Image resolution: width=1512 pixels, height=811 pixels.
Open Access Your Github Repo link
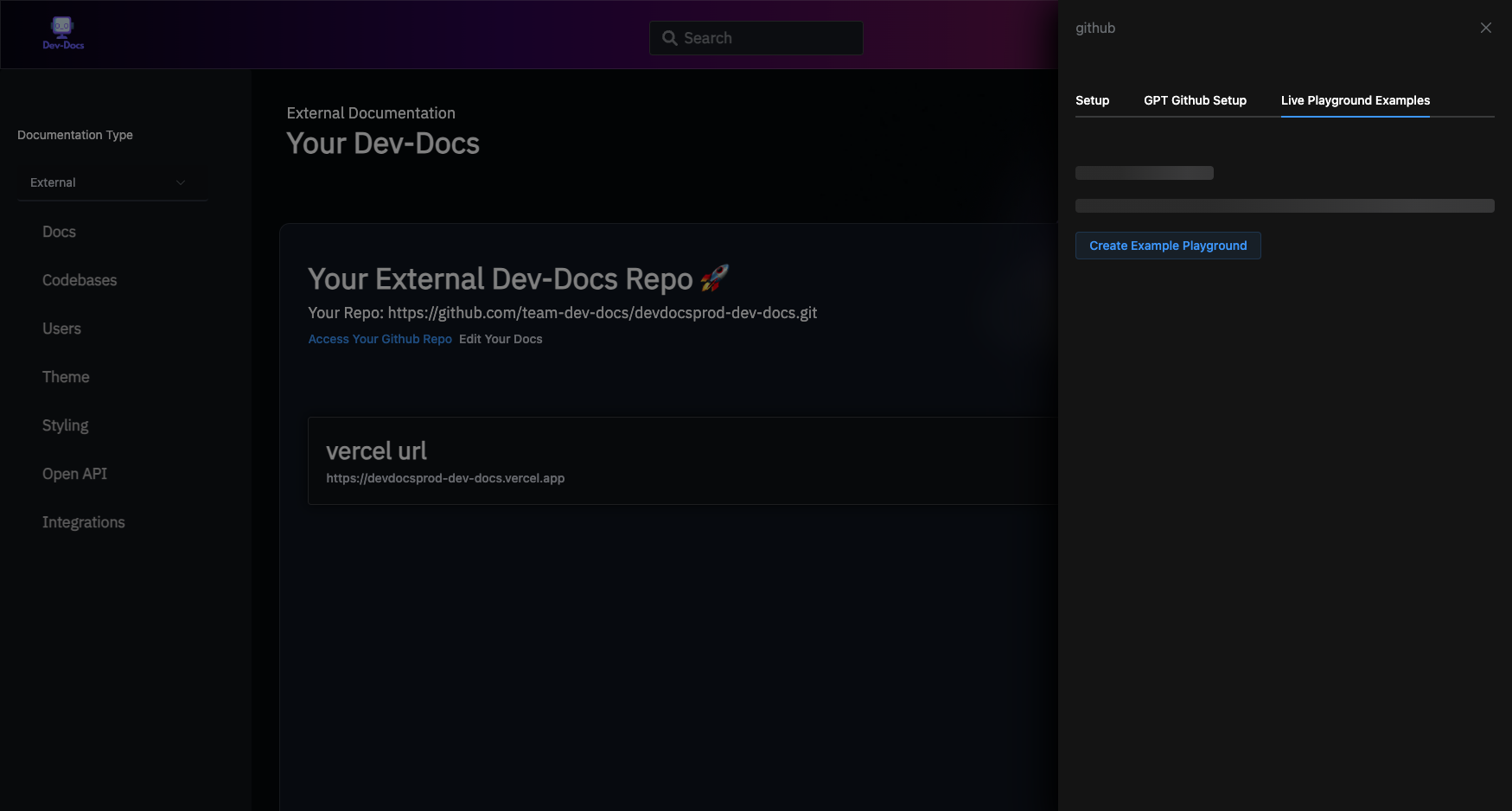(x=380, y=339)
